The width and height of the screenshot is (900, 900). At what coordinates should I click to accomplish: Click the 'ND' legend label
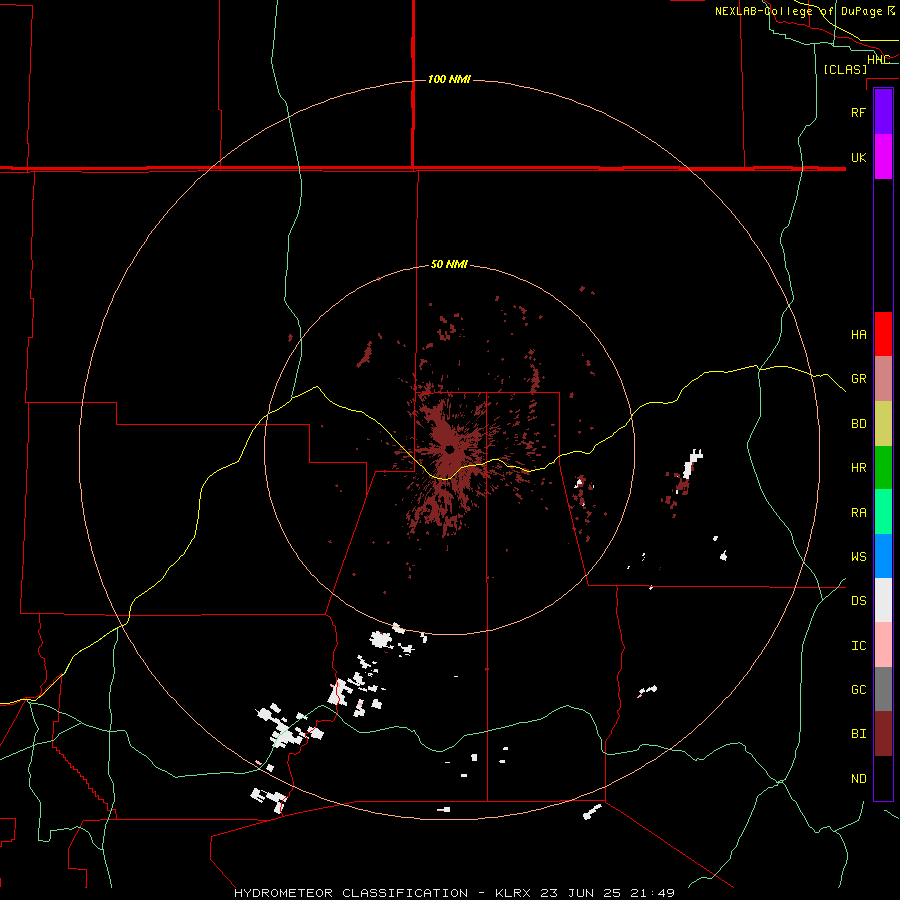click(x=859, y=779)
